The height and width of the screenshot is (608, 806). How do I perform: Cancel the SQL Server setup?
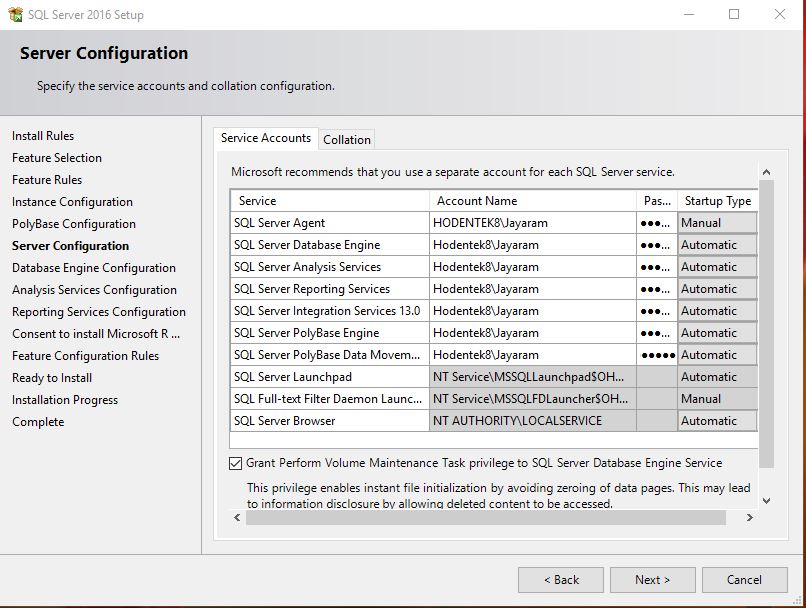click(745, 579)
